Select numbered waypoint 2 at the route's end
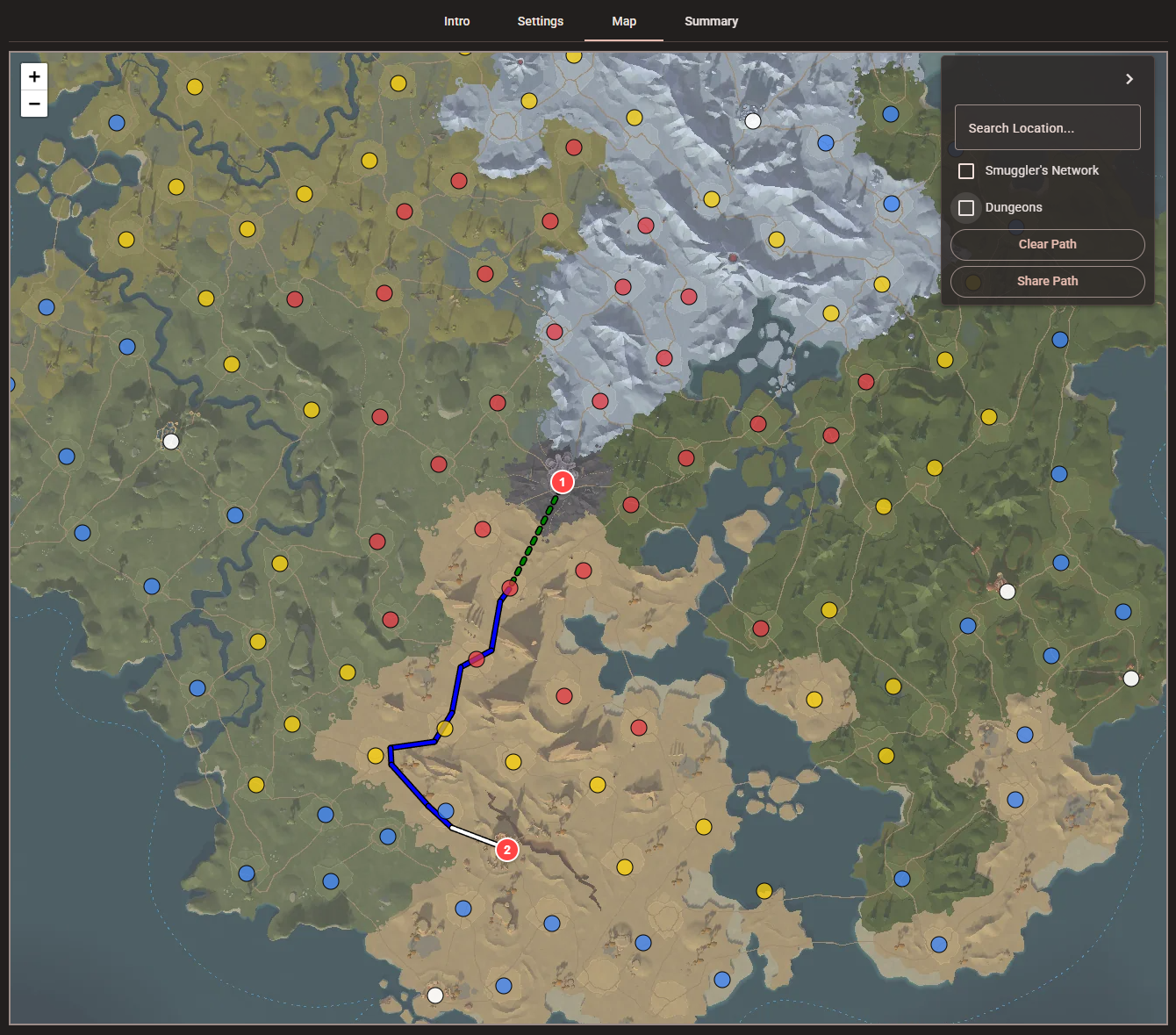 [x=506, y=849]
